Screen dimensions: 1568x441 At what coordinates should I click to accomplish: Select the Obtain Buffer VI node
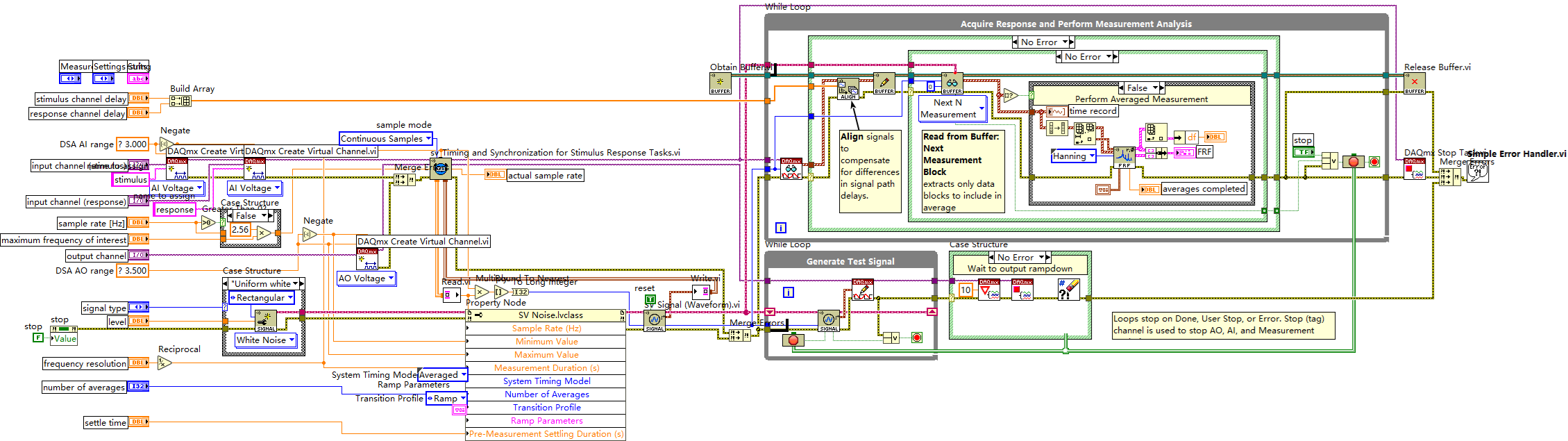(720, 84)
